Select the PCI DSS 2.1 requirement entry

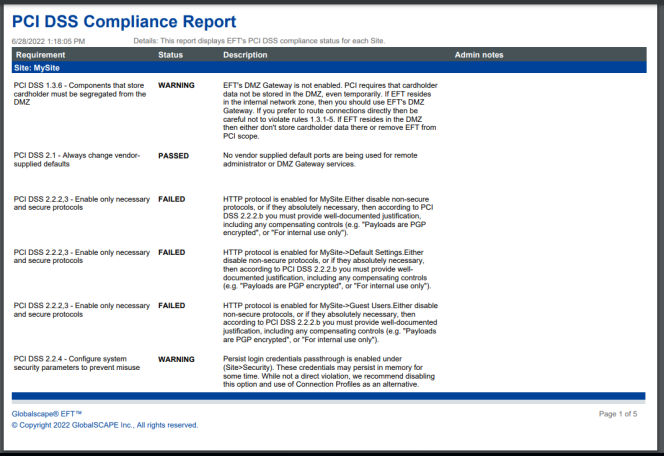[x=77, y=160]
